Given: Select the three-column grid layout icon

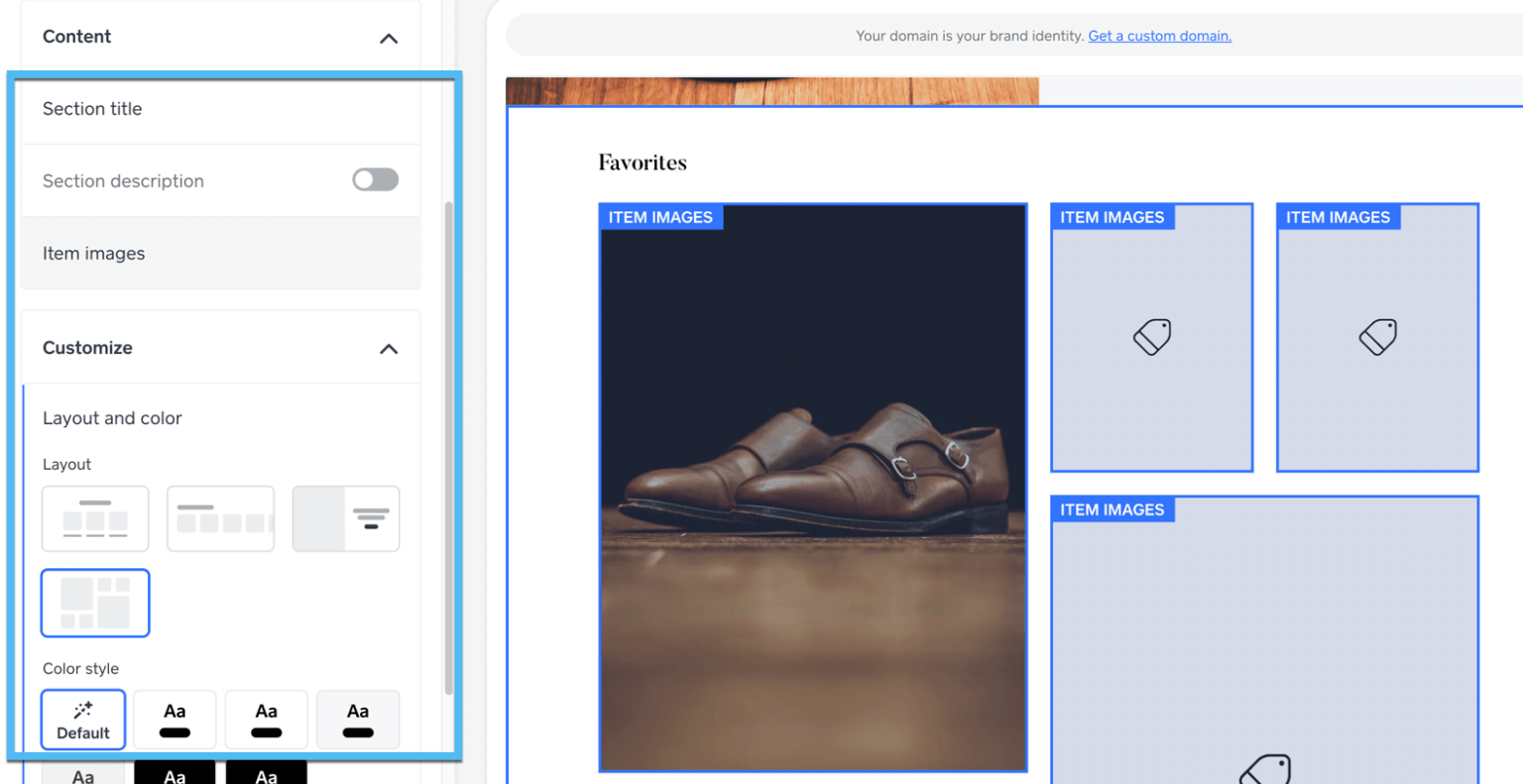Looking at the screenshot, I should click(95, 518).
